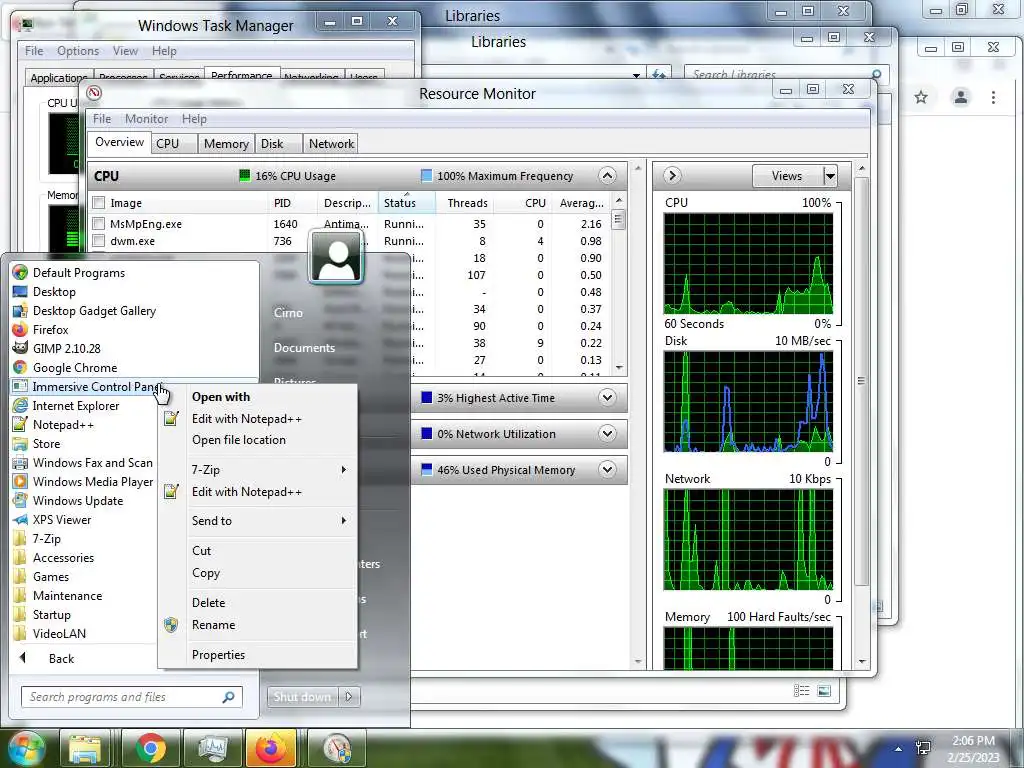The height and width of the screenshot is (768, 1024).
Task: Open the Views dropdown arrow
Action: point(829,176)
